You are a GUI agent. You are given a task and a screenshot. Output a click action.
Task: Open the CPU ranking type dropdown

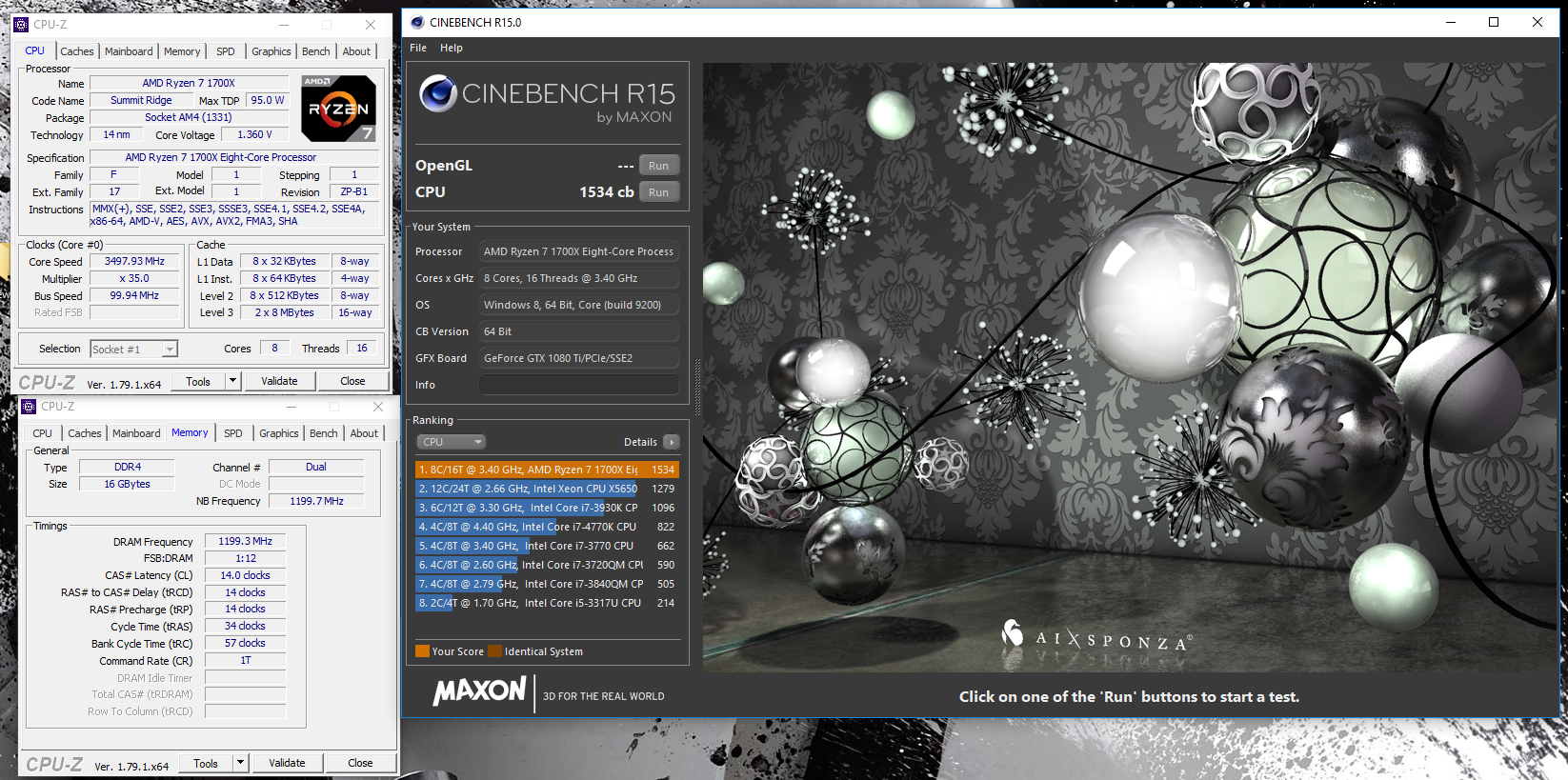click(452, 442)
